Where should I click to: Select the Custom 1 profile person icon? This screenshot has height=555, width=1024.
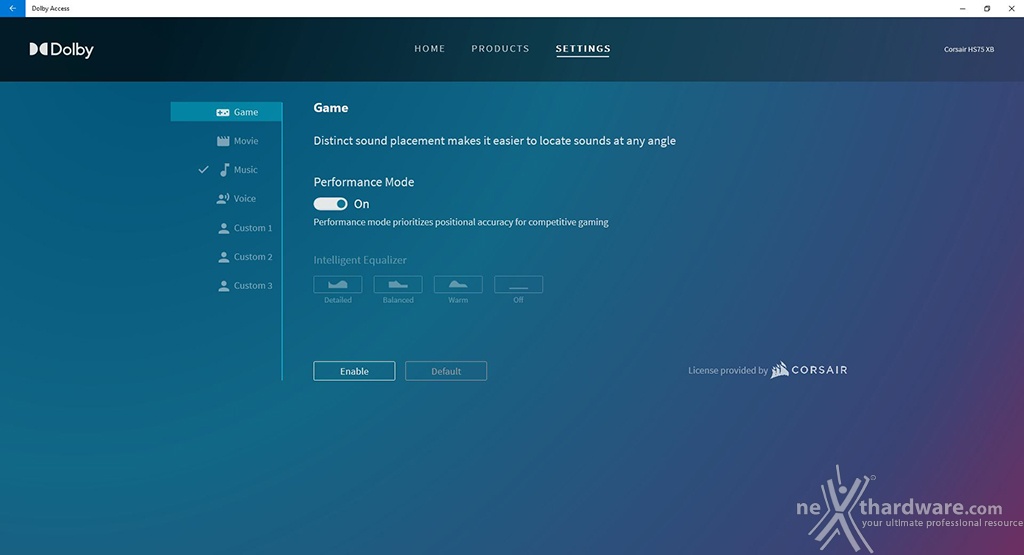[223, 228]
